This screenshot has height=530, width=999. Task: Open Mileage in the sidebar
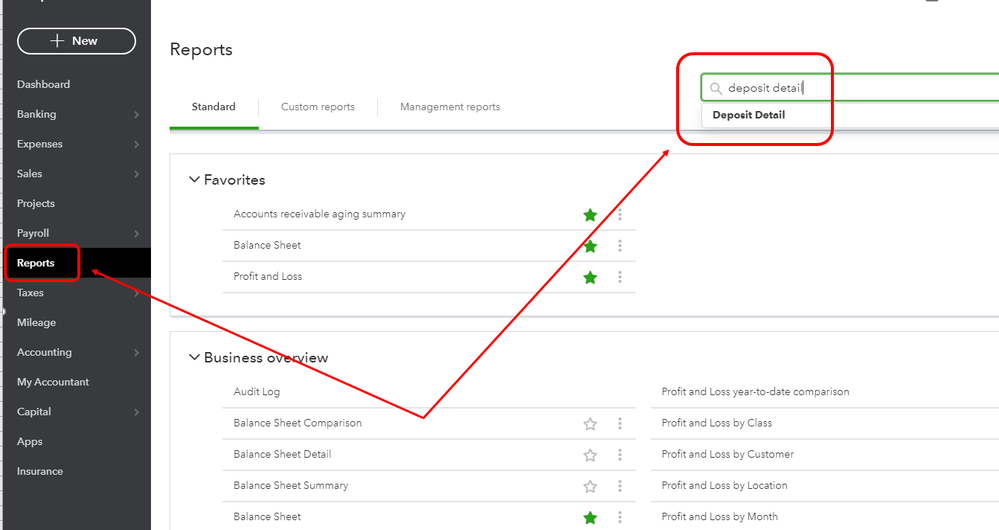36,322
